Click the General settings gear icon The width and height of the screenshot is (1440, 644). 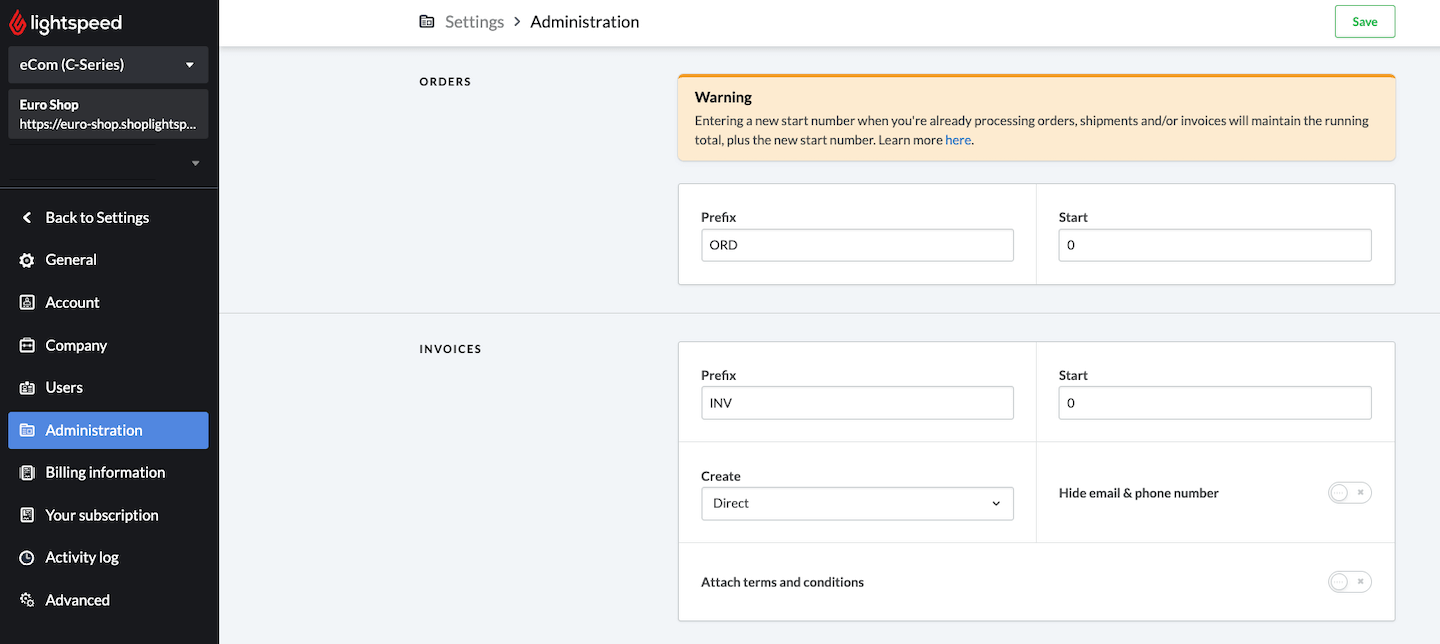(x=27, y=259)
